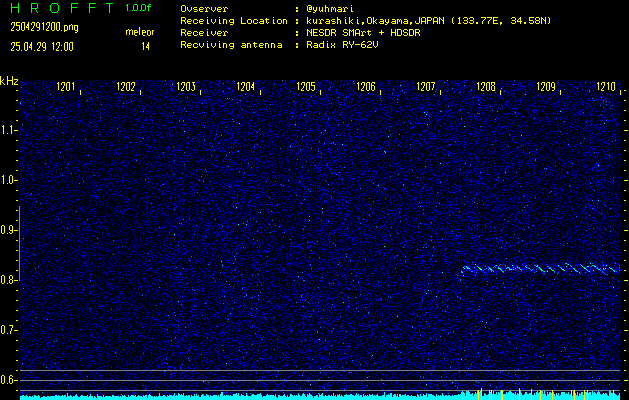Image resolution: width=629 pixels, height=400 pixels.
Task: Click the 1.1 kHz axis label
Action: coord(7,130)
